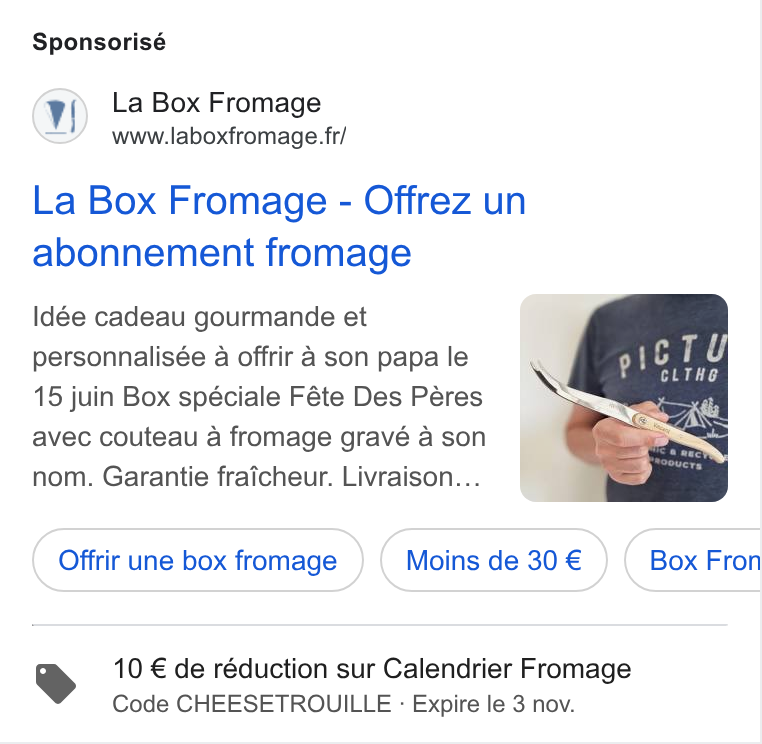Open the 'La Box Fromage - Offrez un' headline
This screenshot has height=744, width=762.
[x=279, y=200]
